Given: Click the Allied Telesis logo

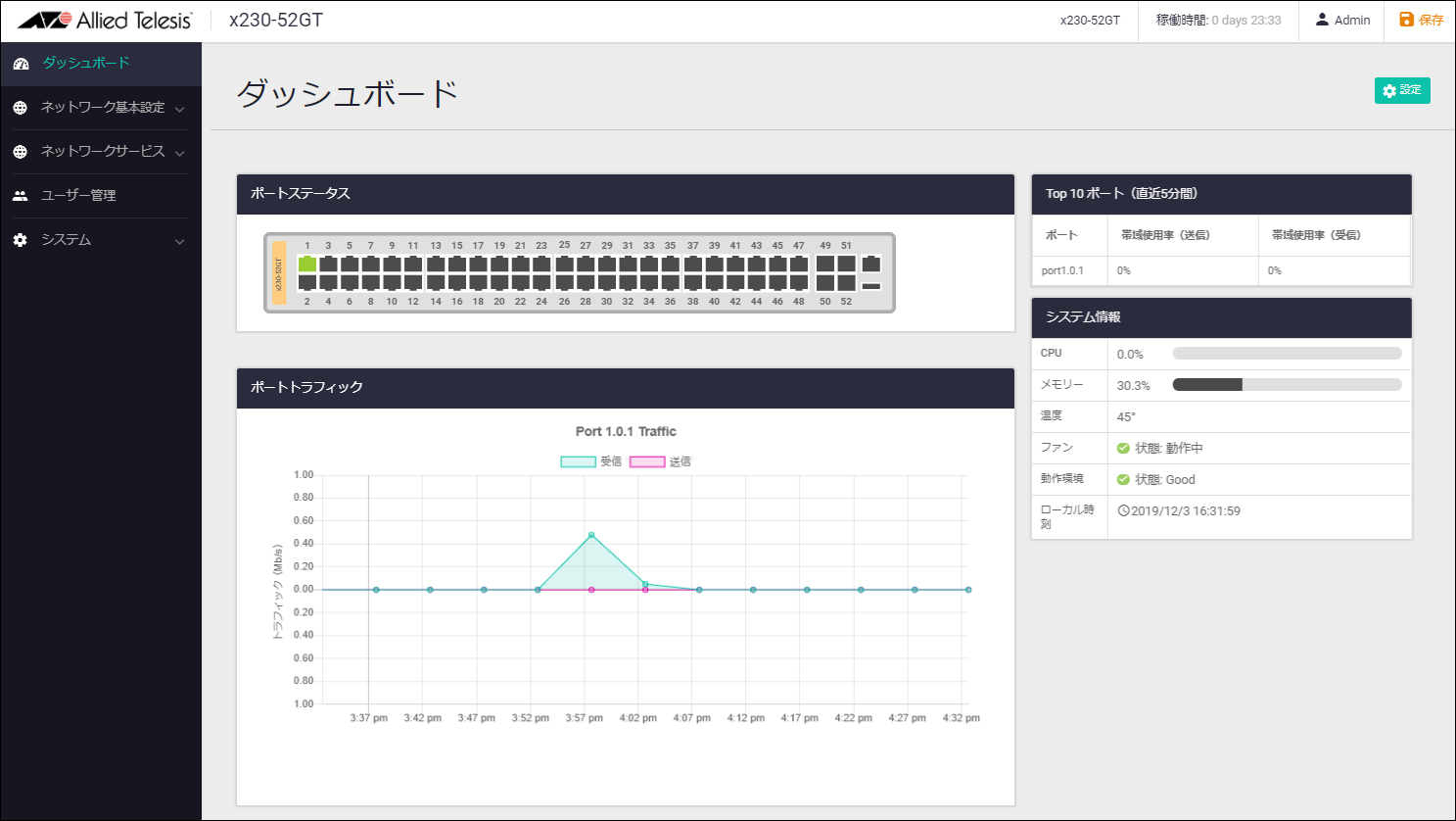Looking at the screenshot, I should 105,21.
